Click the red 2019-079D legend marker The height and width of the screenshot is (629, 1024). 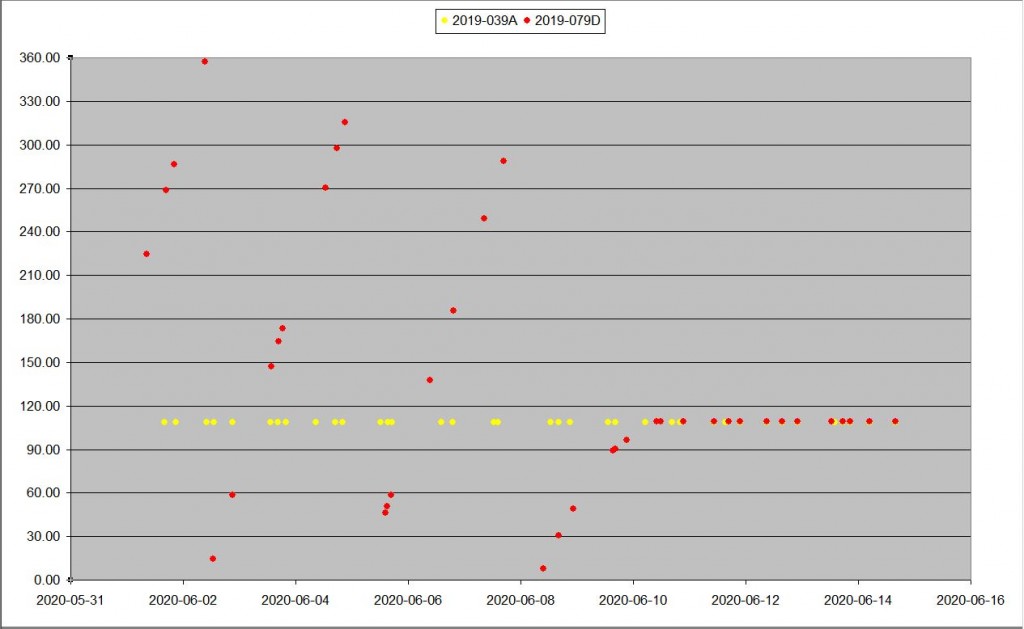tap(527, 21)
